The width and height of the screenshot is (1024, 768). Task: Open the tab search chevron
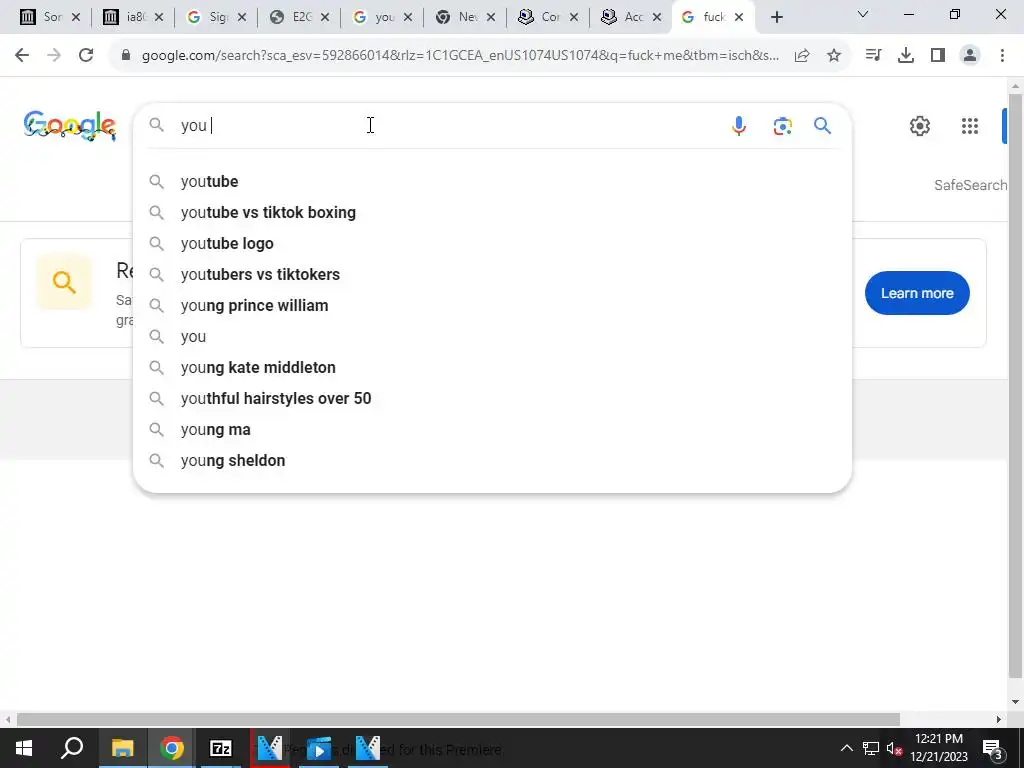[863, 14]
